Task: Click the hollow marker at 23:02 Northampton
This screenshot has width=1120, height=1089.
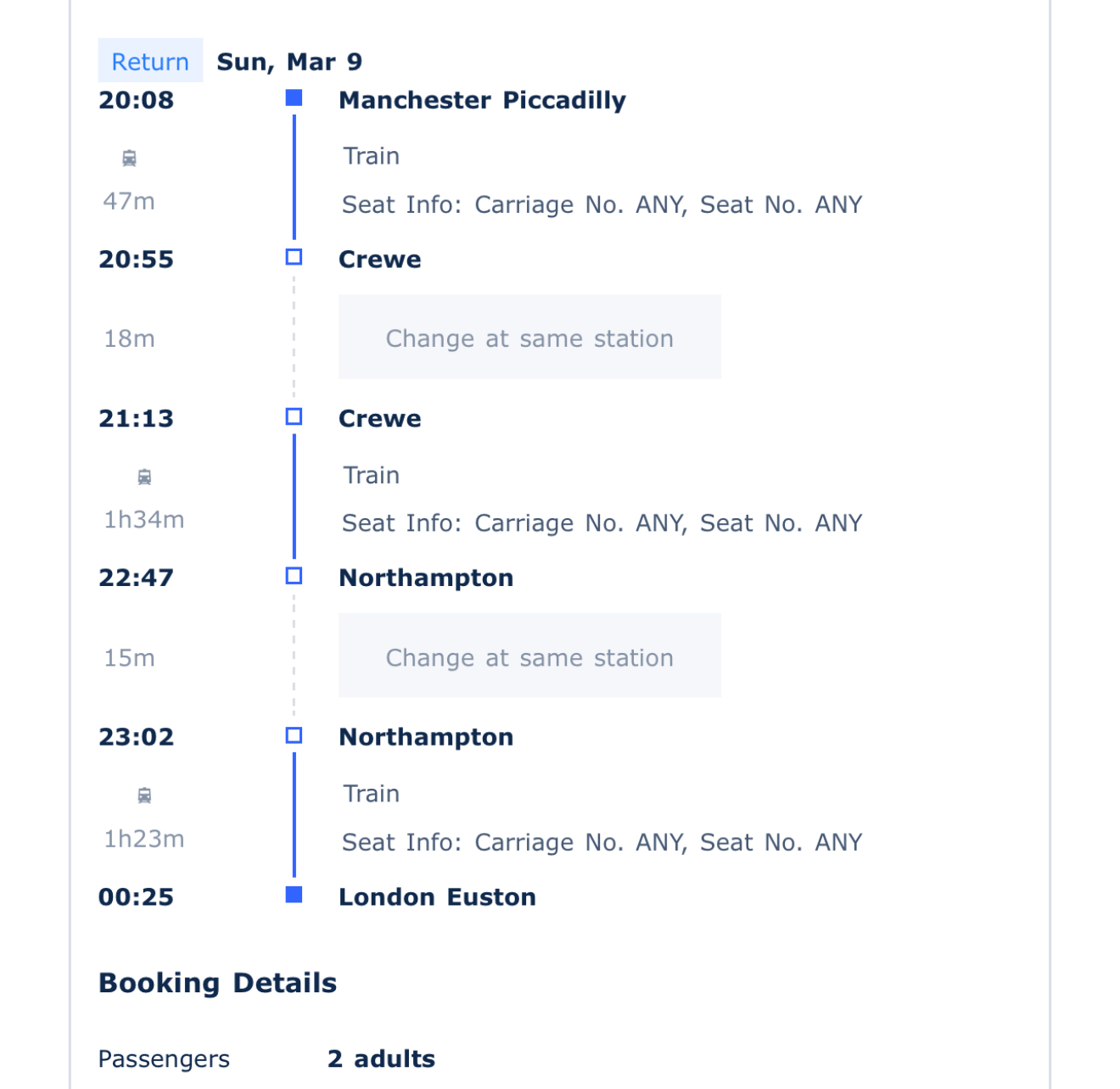Action: (294, 735)
